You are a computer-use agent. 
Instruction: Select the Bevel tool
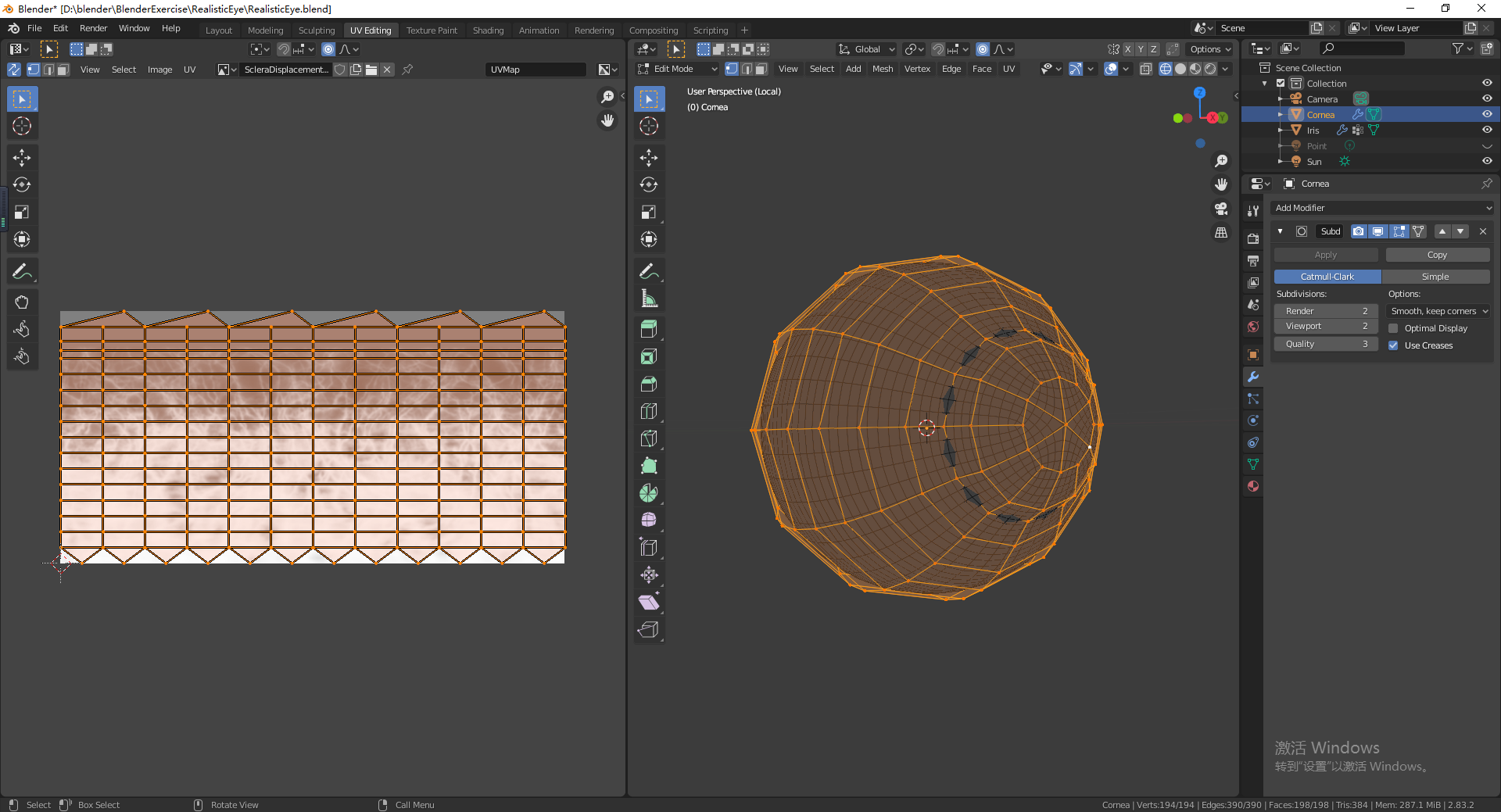[648, 384]
